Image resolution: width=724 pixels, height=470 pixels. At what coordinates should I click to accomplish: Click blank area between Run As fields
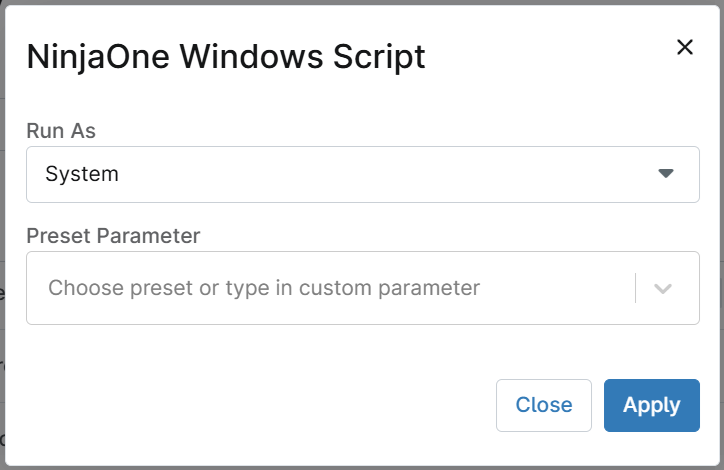coord(363,214)
